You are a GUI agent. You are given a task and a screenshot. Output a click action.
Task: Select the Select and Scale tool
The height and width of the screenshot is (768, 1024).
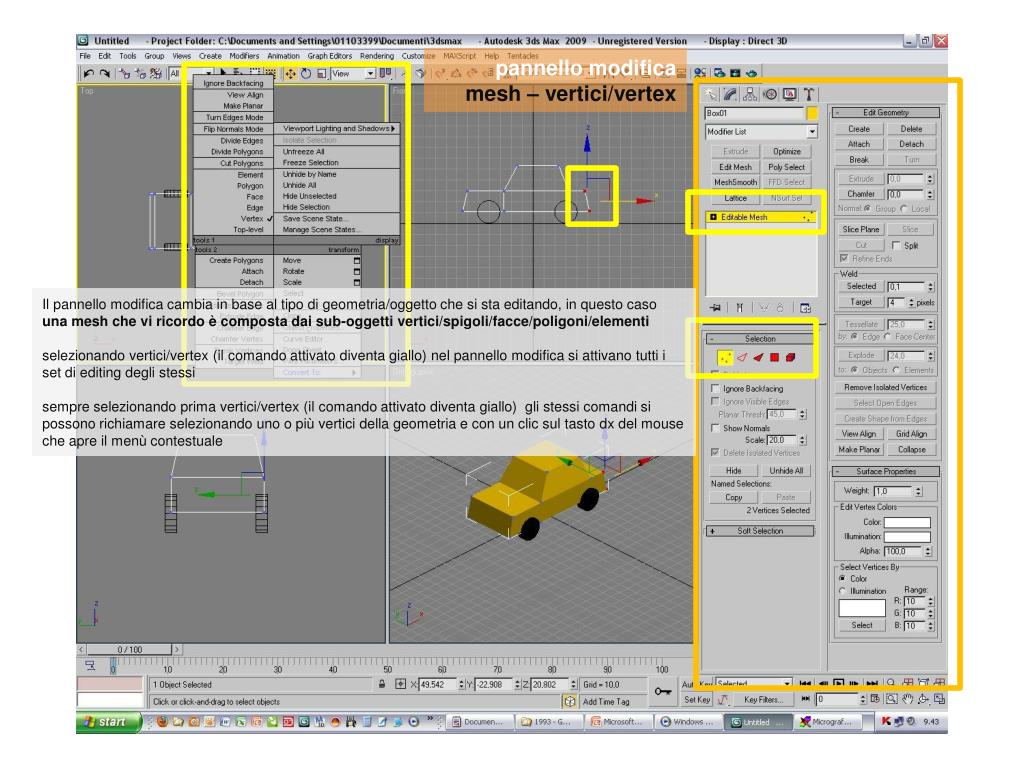click(x=321, y=74)
